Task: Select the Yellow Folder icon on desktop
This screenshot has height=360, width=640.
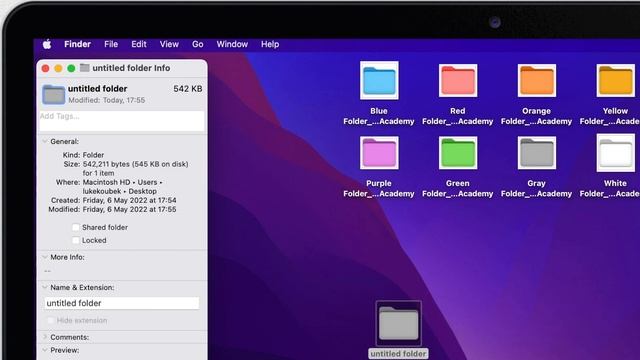Action: point(616,80)
